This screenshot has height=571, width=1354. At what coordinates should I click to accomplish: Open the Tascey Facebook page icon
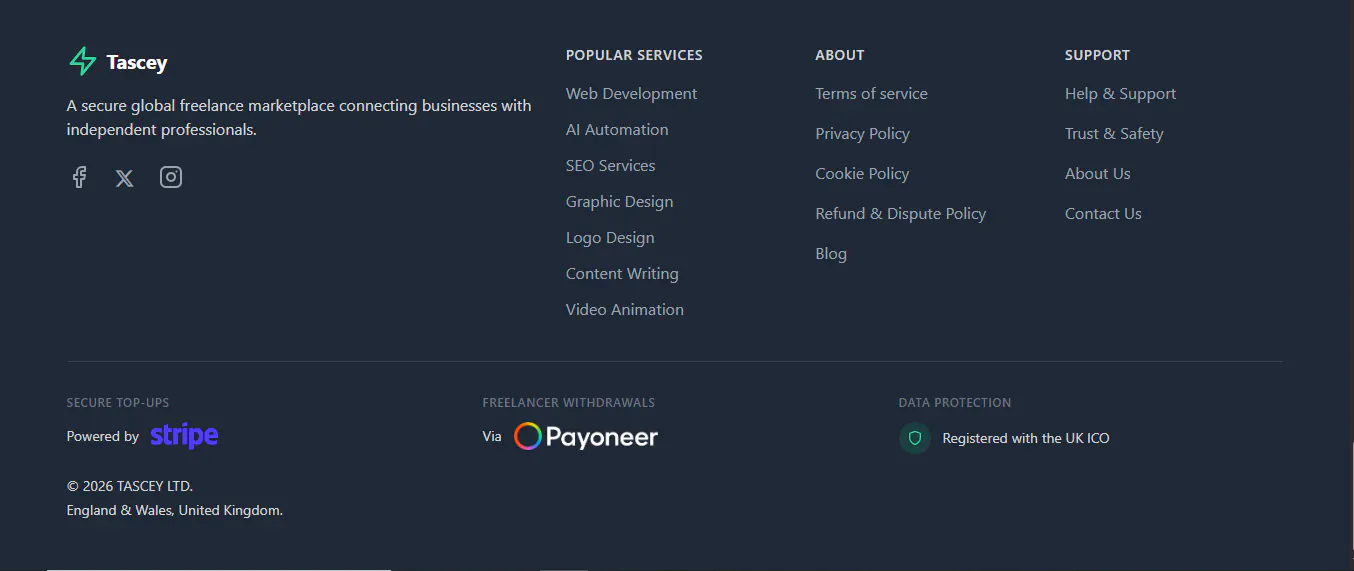[x=79, y=178]
